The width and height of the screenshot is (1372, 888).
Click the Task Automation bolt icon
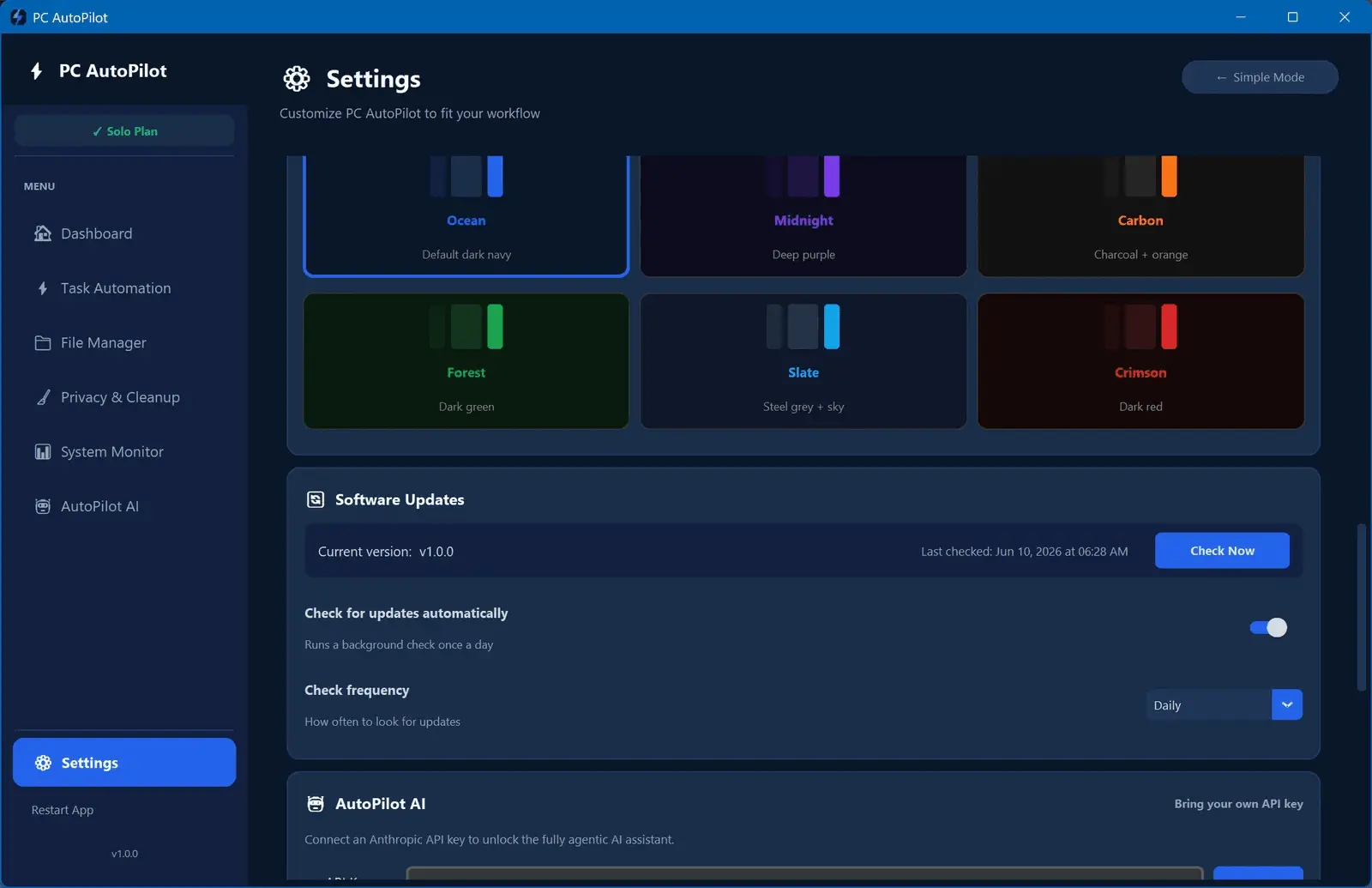coord(43,288)
